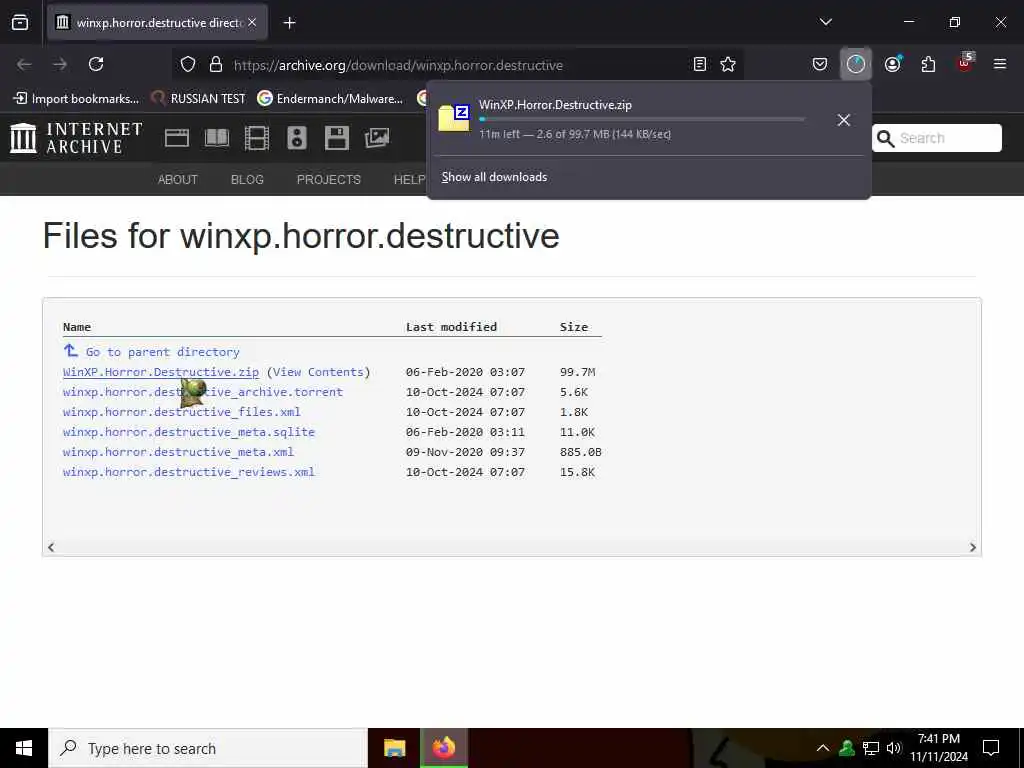Expand hidden system tray icons chevron
Viewport: 1024px width, 768px height.
click(823, 748)
